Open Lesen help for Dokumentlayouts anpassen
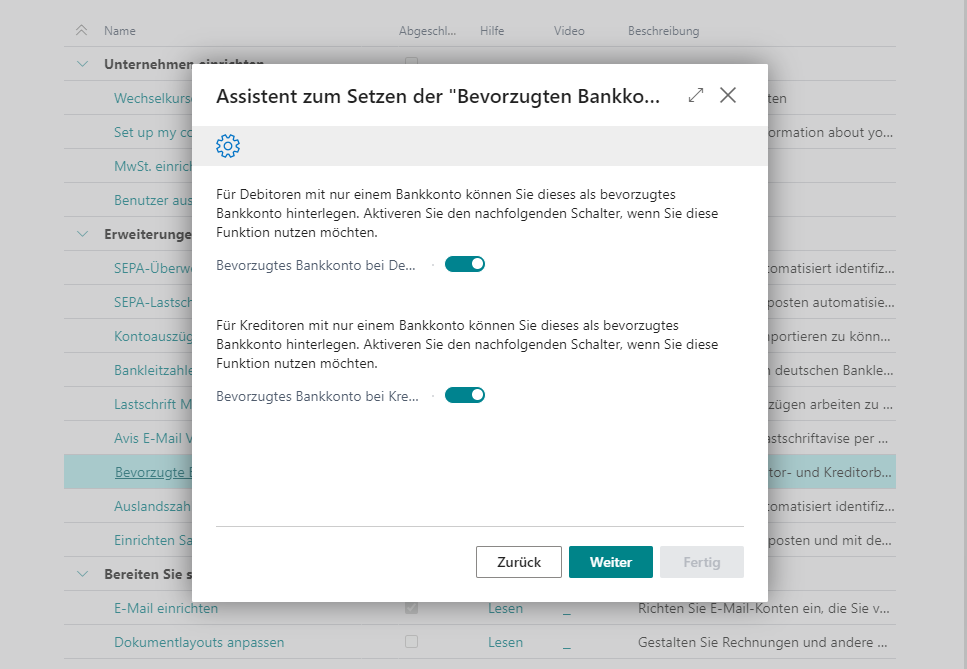This screenshot has height=669, width=967. [x=505, y=642]
